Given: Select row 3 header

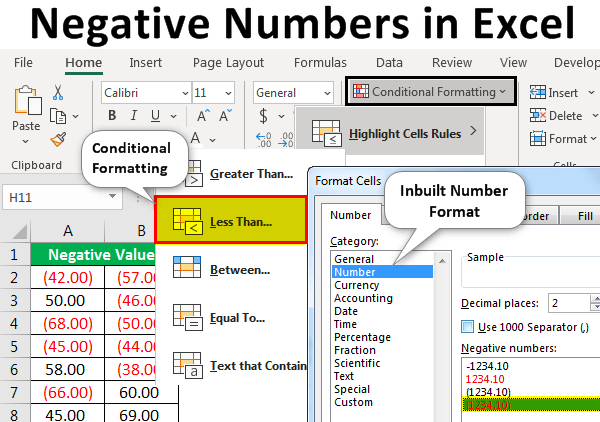Looking at the screenshot, I should tap(15, 300).
